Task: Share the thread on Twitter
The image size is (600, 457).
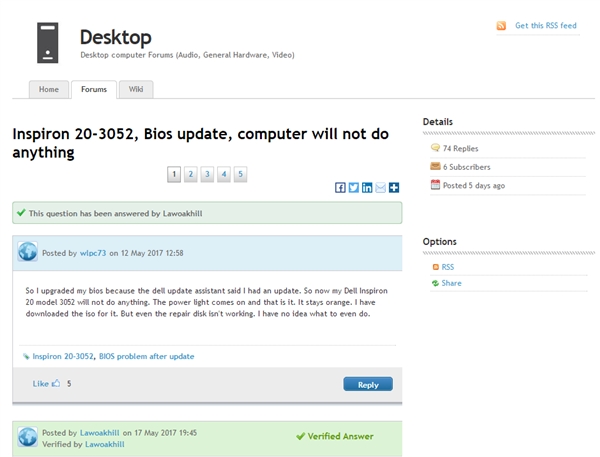Action: coord(354,187)
